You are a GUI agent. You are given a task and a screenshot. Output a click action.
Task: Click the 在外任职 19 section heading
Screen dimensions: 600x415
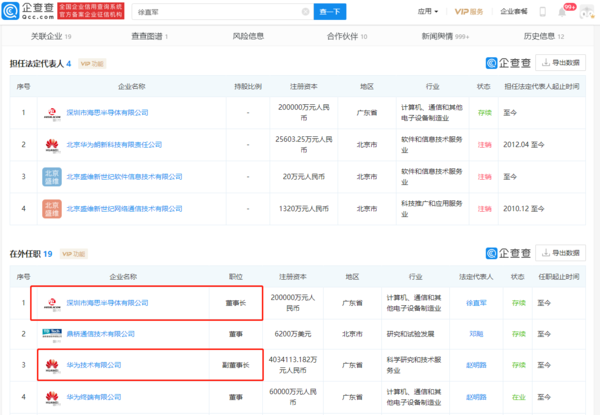tap(31, 254)
